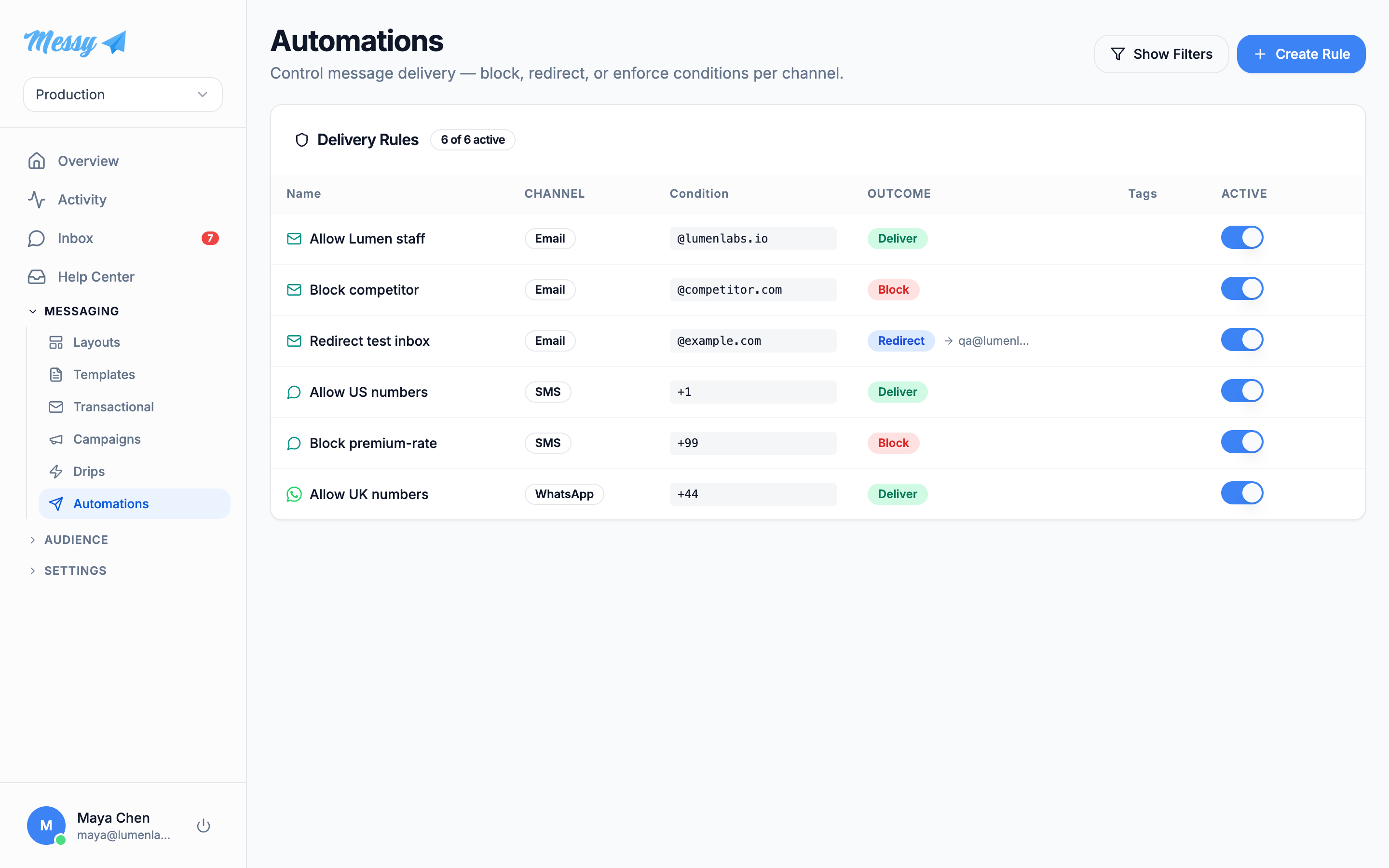This screenshot has height=868, width=1389.
Task: Click the 6 of 6 active badge
Action: 473,140
